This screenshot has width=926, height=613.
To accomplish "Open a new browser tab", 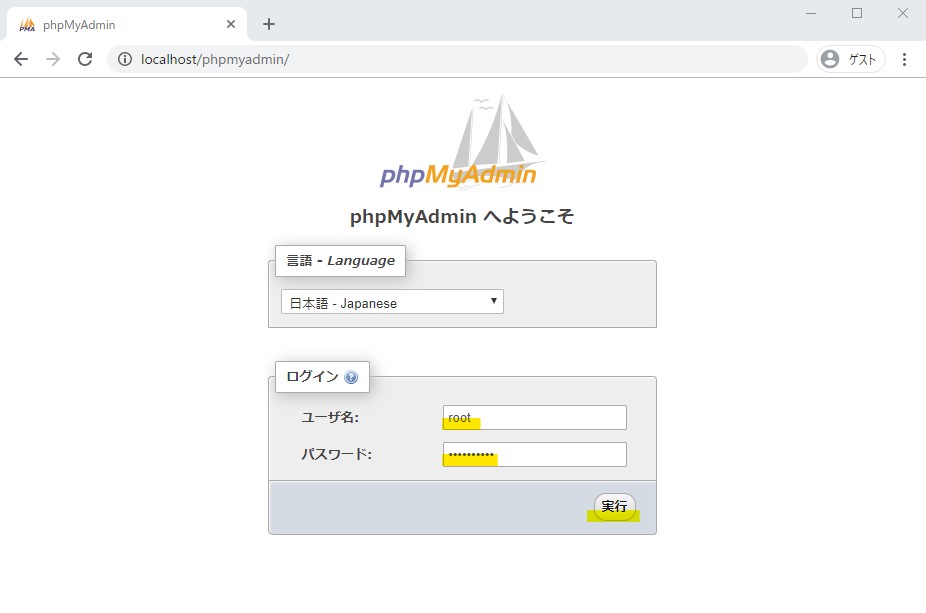I will (x=269, y=24).
